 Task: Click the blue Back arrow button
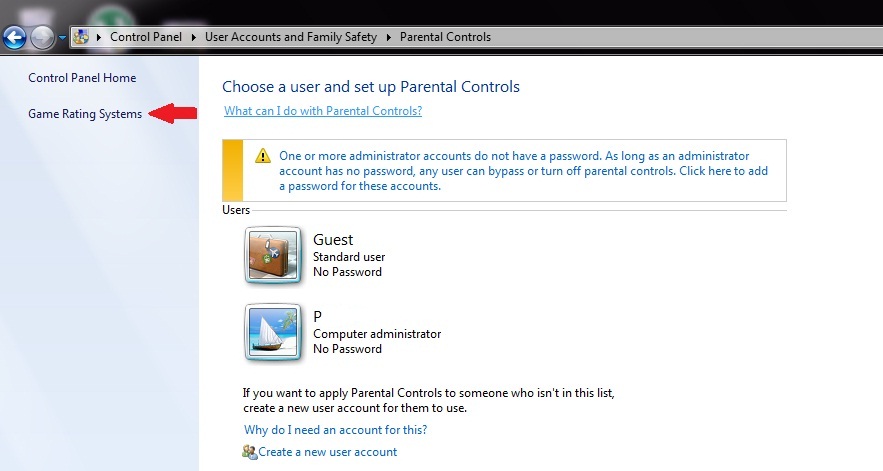point(14,38)
